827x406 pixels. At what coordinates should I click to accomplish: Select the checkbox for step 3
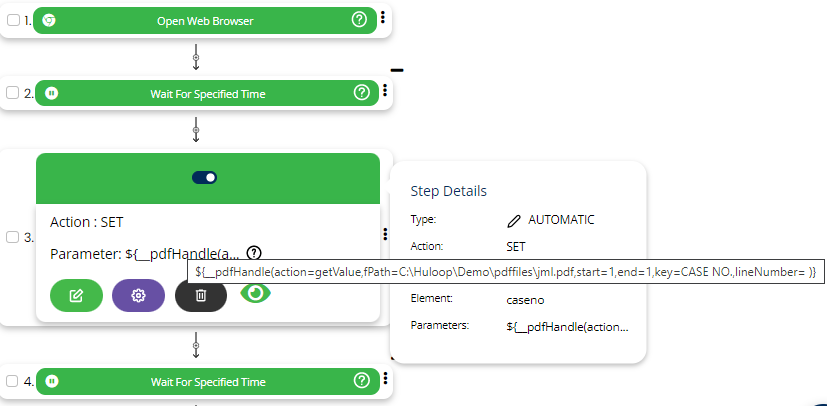tap(13, 237)
